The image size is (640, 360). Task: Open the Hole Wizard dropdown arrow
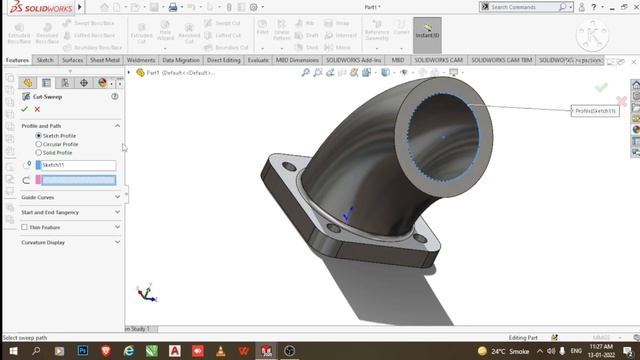[165, 49]
